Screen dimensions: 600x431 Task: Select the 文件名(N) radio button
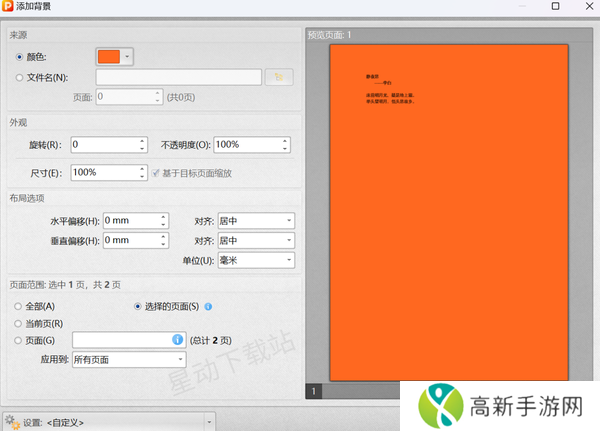19,78
